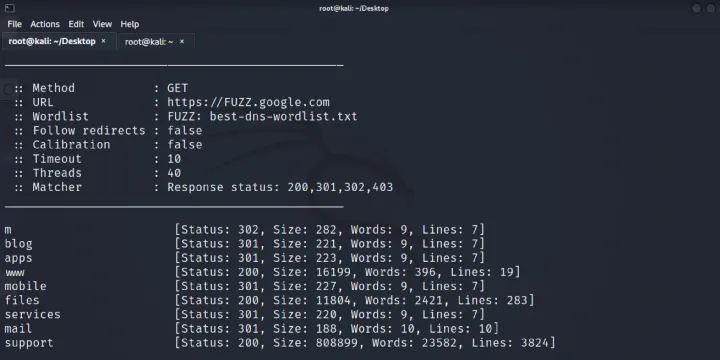Image resolution: width=720 pixels, height=360 pixels.
Task: Click the result row support
Action: tap(280, 343)
